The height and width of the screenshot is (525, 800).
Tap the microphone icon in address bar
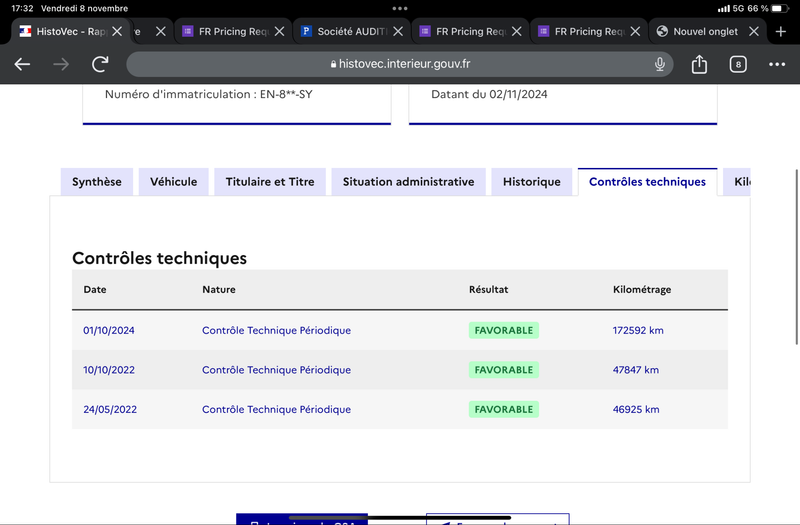click(660, 64)
